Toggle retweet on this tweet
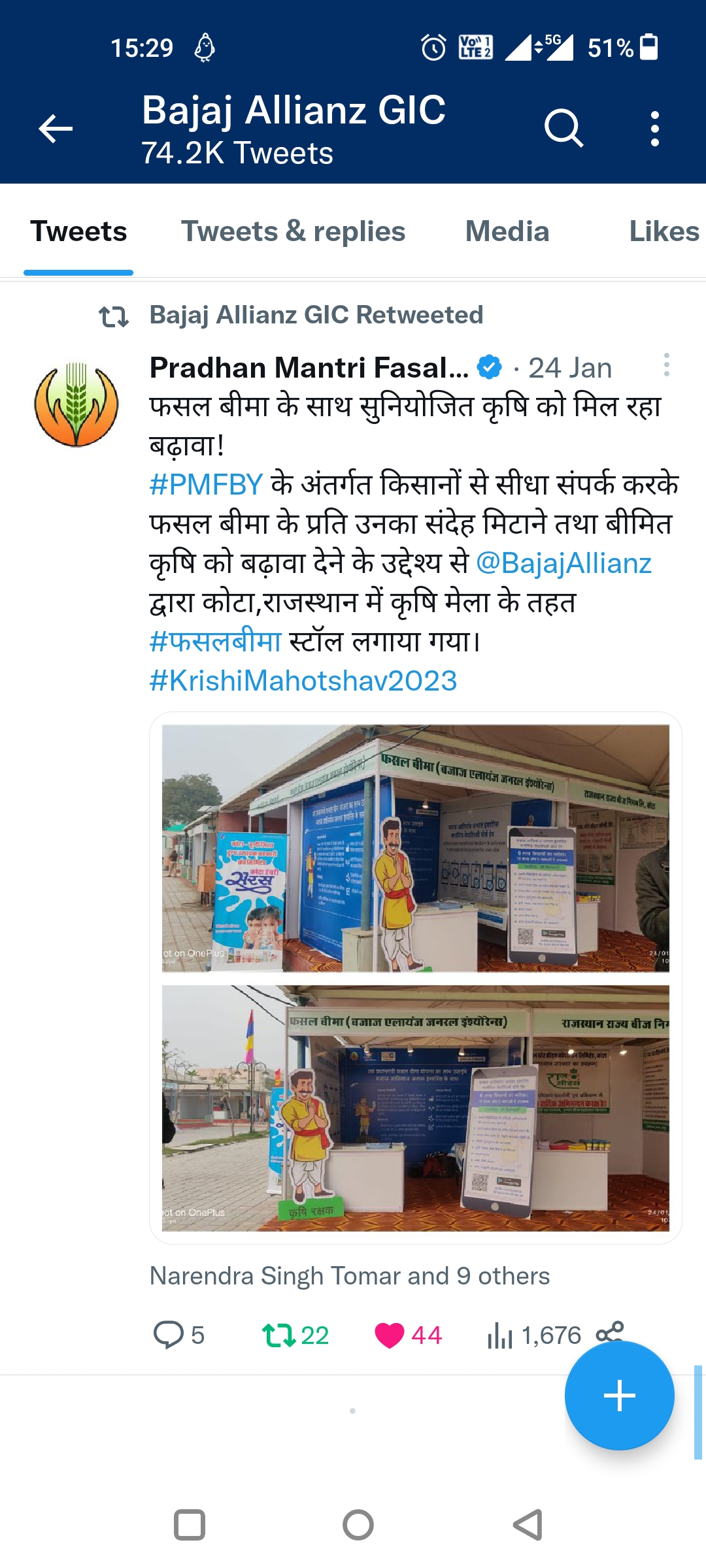This screenshot has height=1568, width=706. (x=279, y=1335)
